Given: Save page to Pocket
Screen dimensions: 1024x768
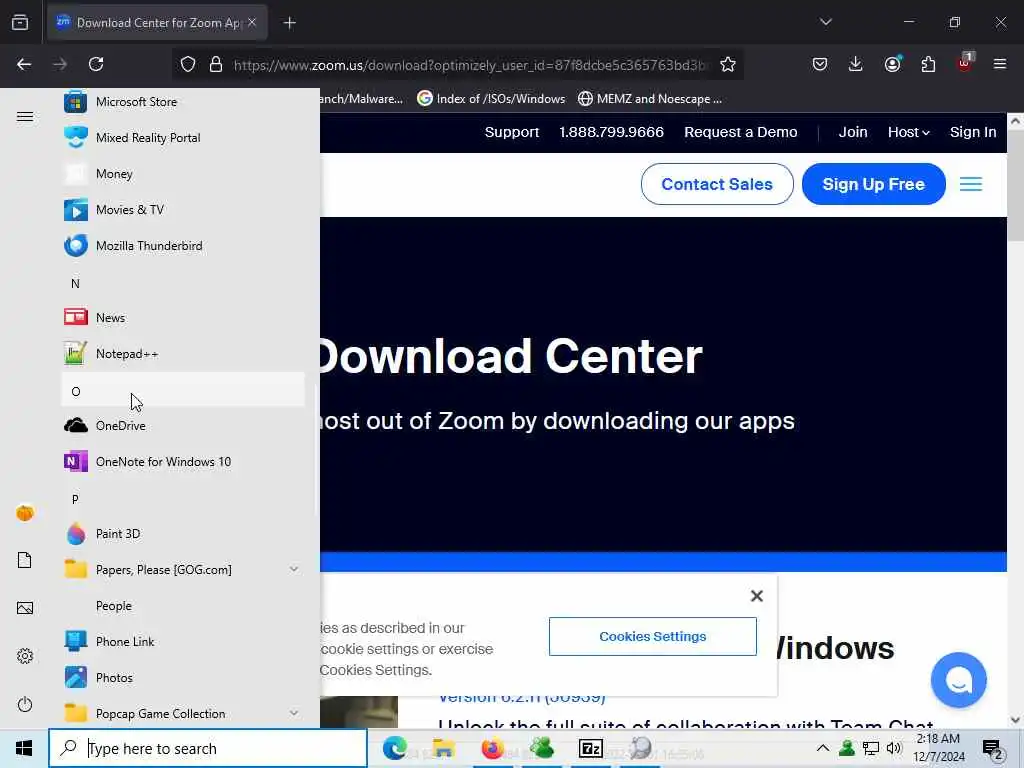Looking at the screenshot, I should click(x=820, y=64).
